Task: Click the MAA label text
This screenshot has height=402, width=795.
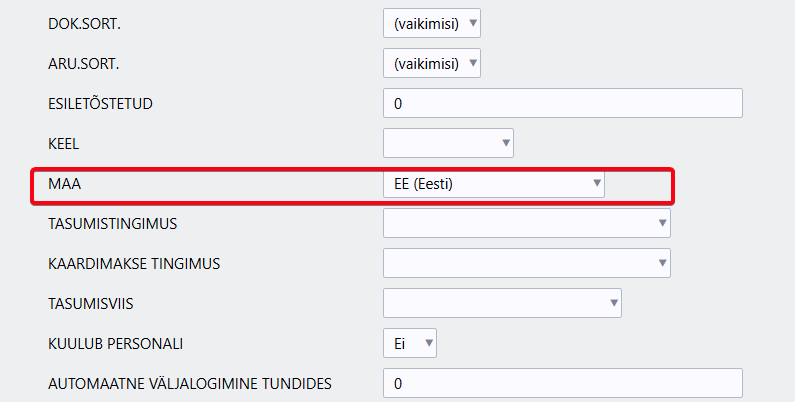Action: 64,184
